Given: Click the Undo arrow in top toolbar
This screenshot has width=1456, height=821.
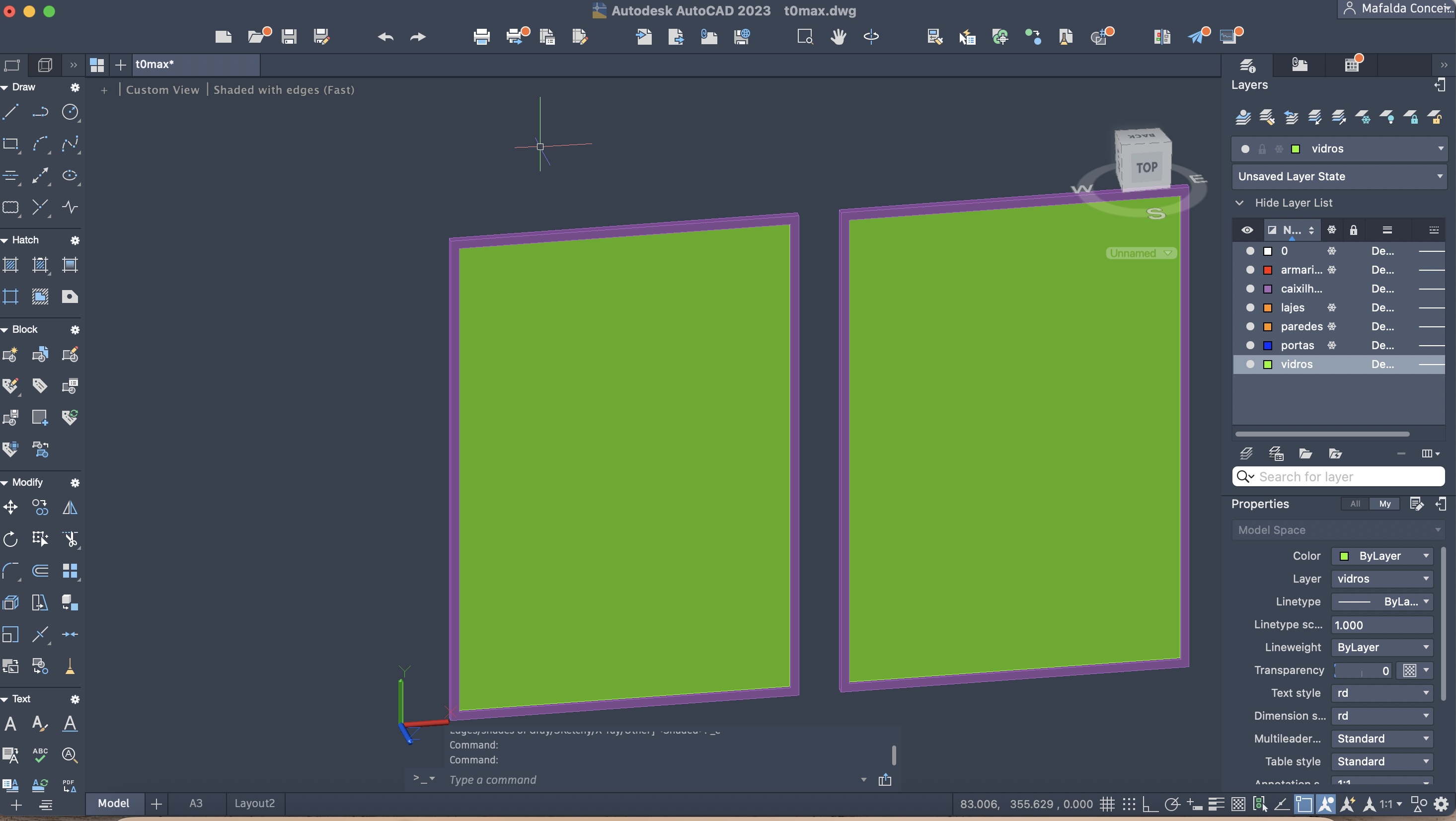Looking at the screenshot, I should click(385, 37).
